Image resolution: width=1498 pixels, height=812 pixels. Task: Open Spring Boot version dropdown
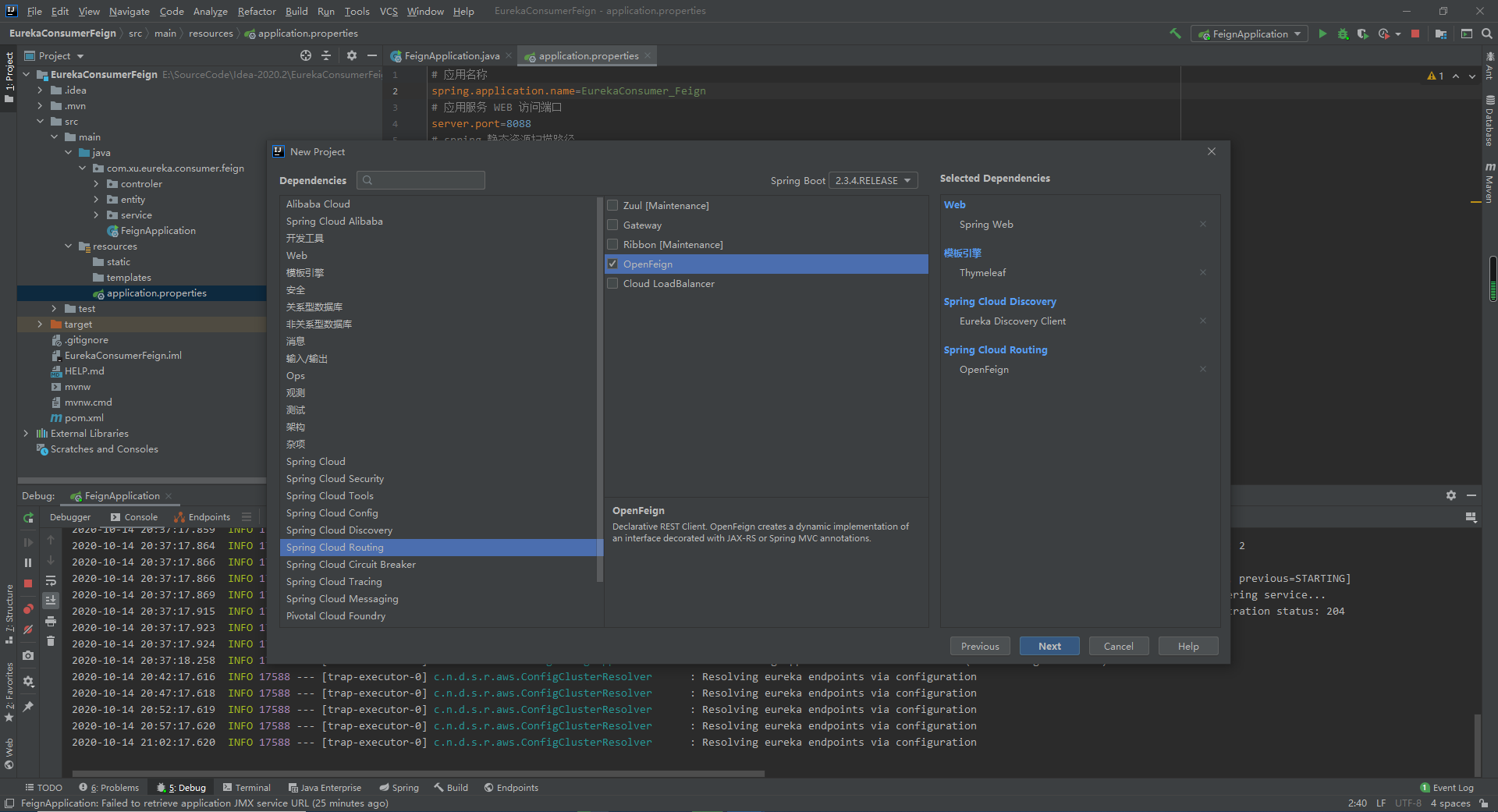tap(873, 180)
